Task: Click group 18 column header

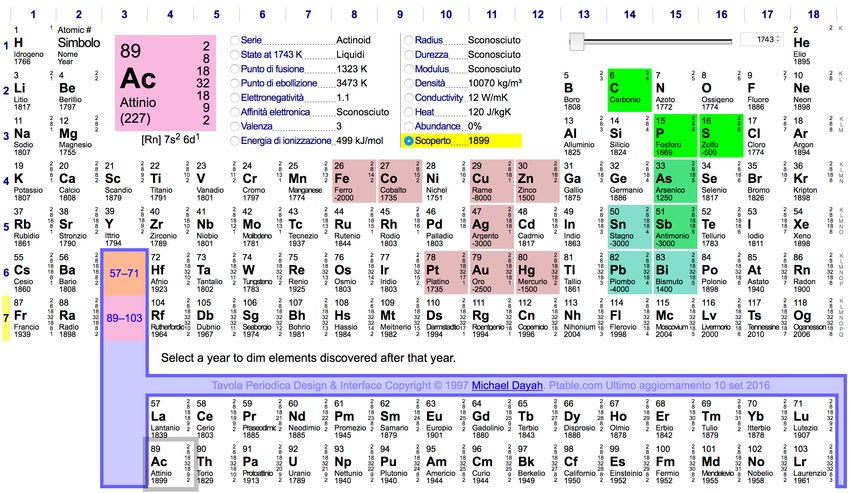Action: click(x=813, y=14)
